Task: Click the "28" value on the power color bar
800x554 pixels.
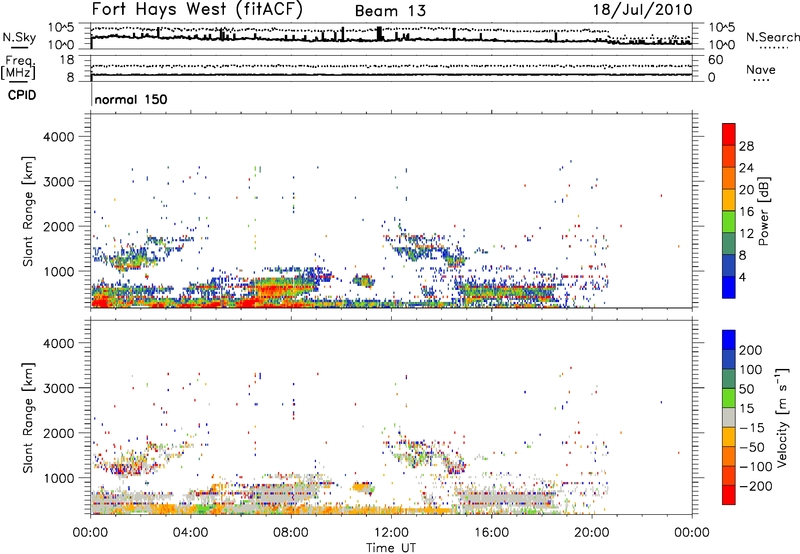Action: 746,146
